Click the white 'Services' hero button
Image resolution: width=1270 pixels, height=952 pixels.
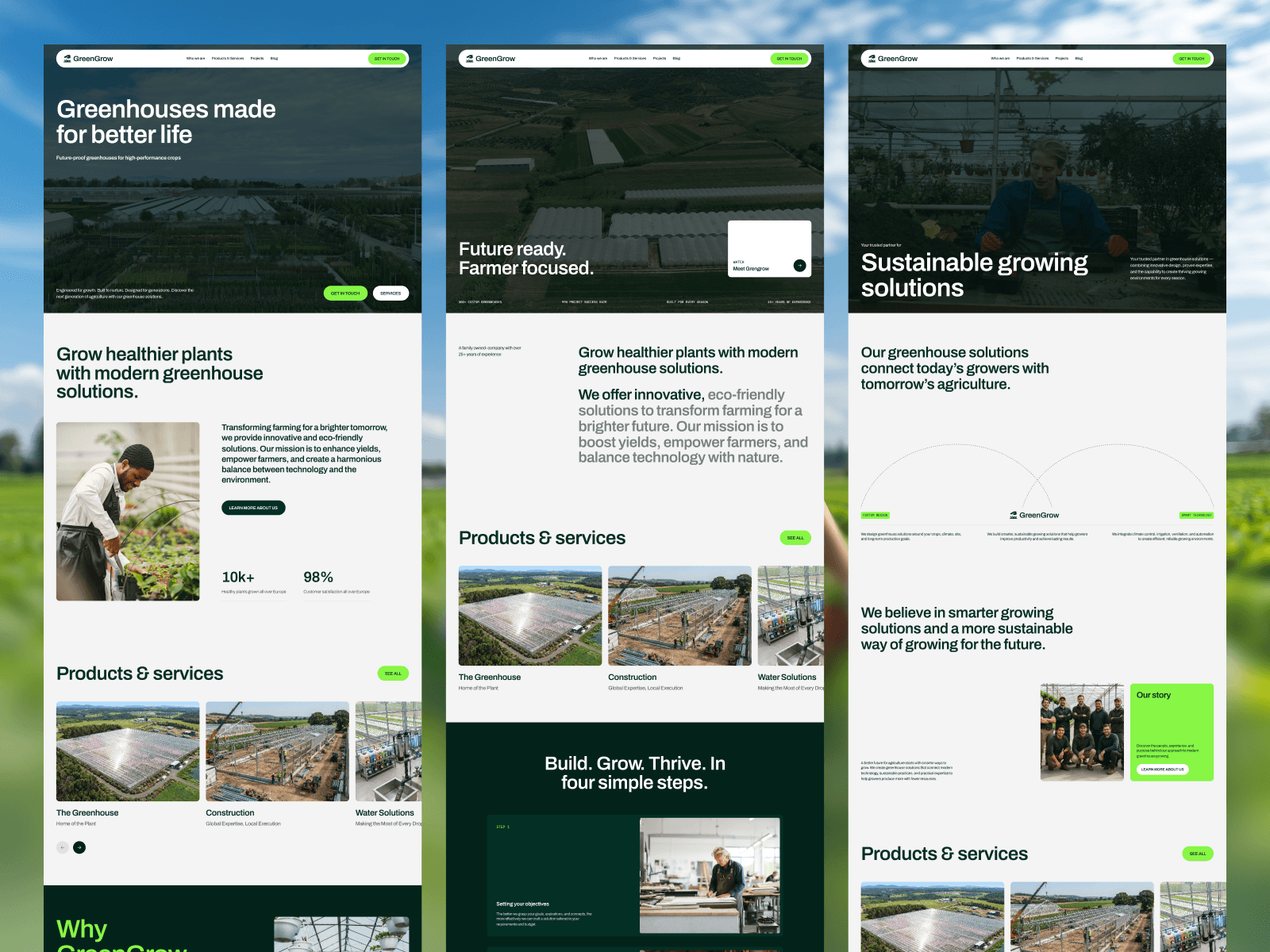391,294
